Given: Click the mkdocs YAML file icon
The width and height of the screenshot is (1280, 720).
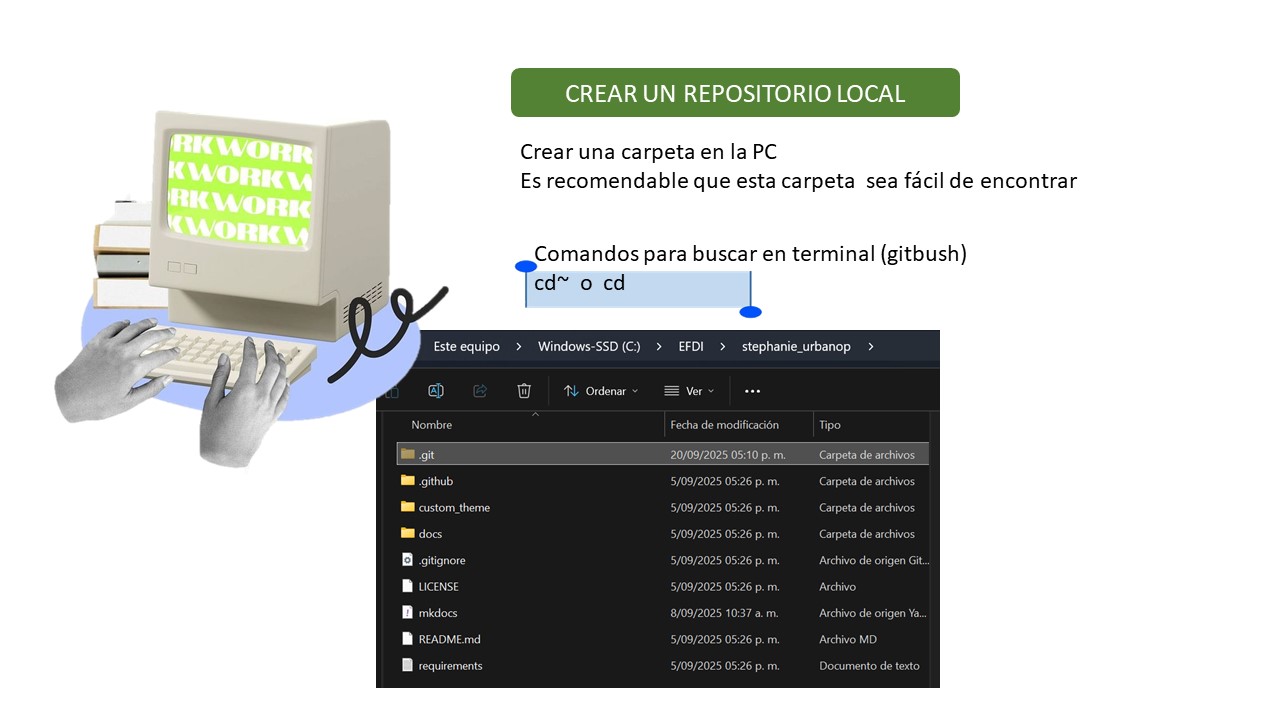Looking at the screenshot, I should tap(407, 613).
